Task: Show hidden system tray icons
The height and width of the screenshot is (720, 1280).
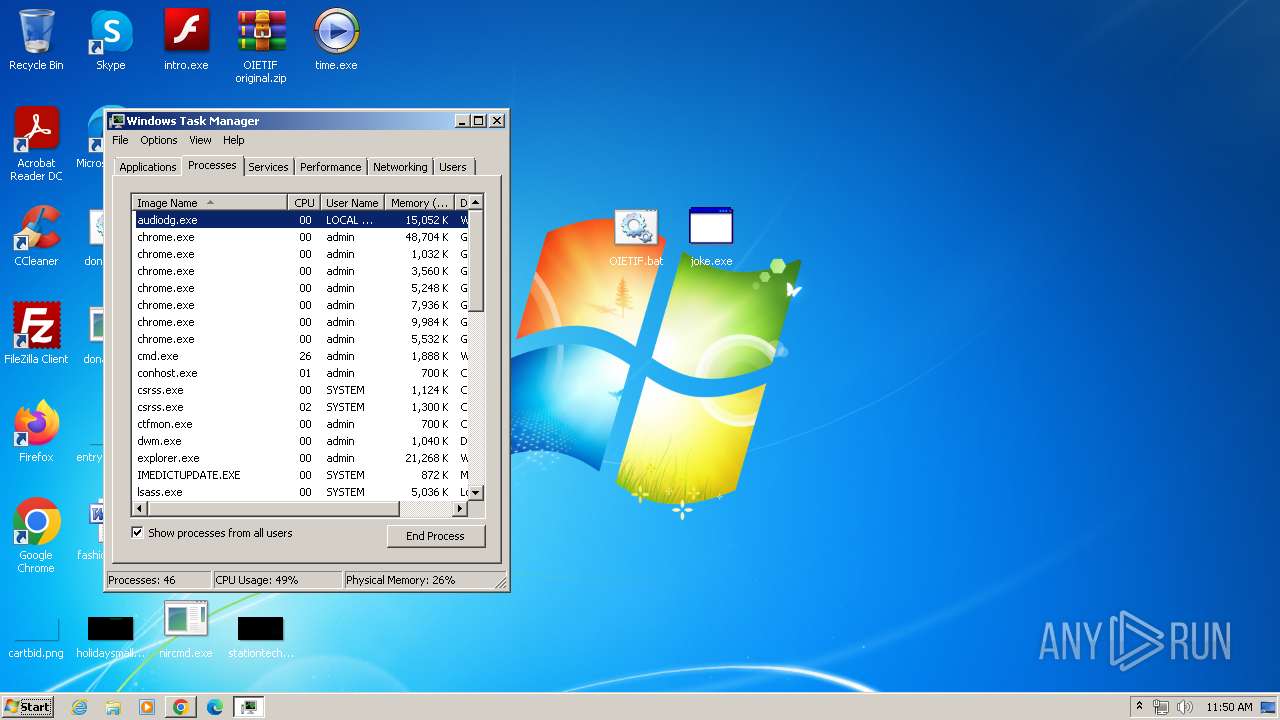Action: pos(1139,706)
